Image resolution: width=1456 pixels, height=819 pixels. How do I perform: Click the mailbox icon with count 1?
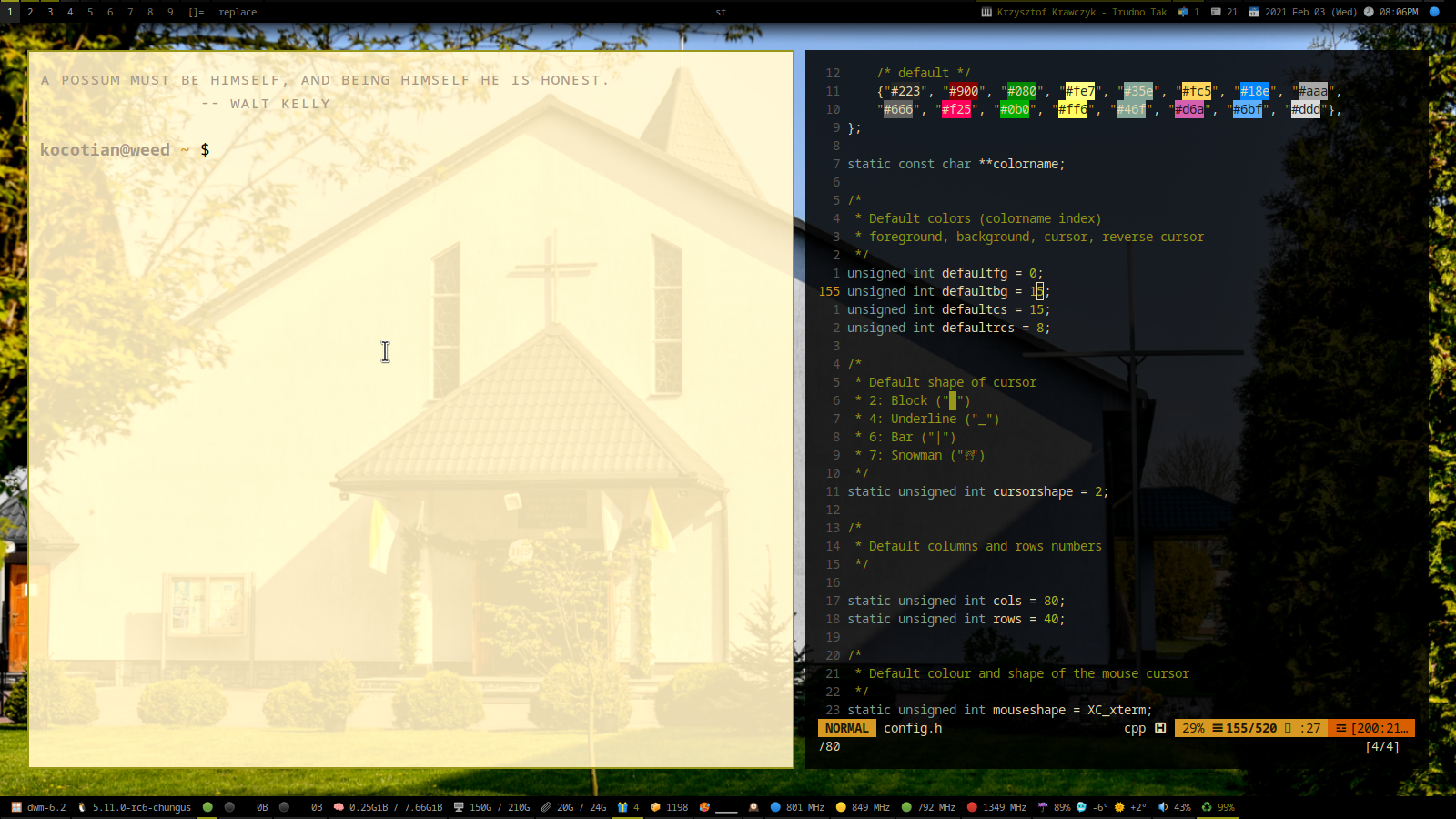point(1183,12)
